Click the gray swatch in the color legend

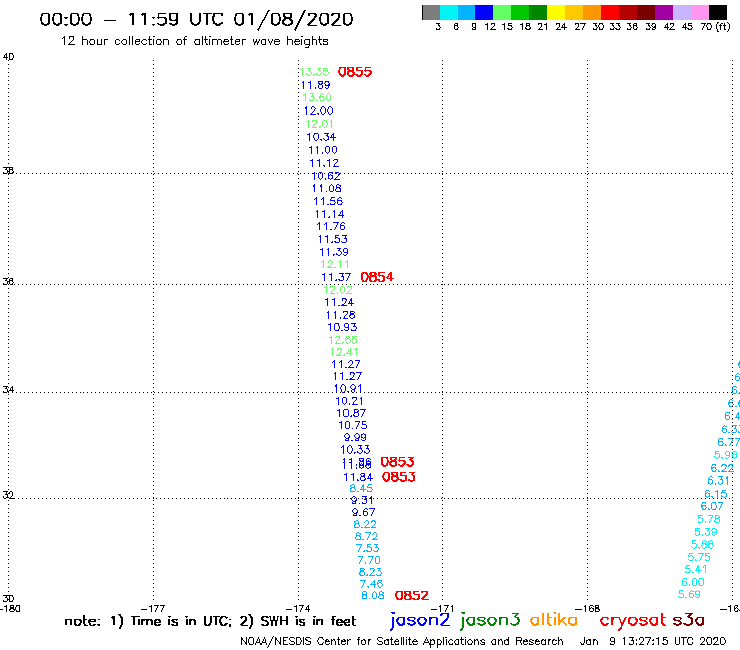pyautogui.click(x=431, y=12)
